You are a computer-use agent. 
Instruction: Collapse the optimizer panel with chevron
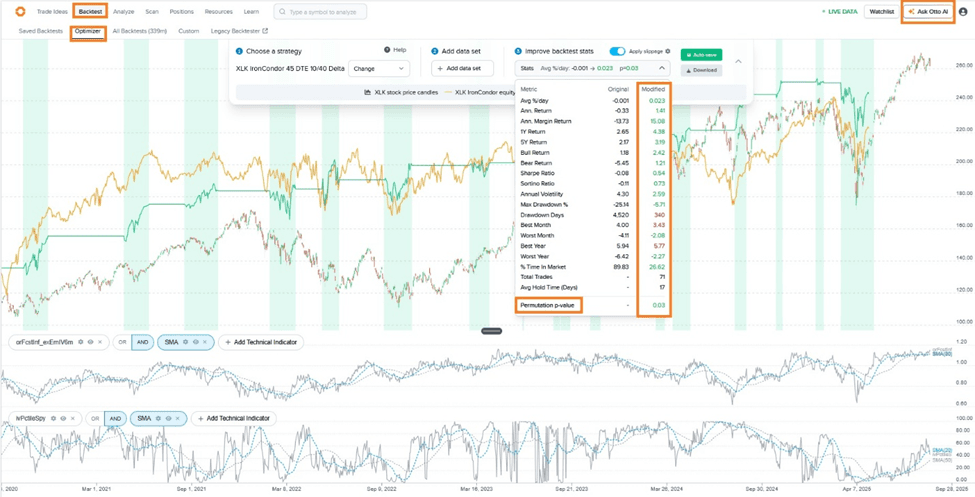pyautogui.click(x=738, y=62)
